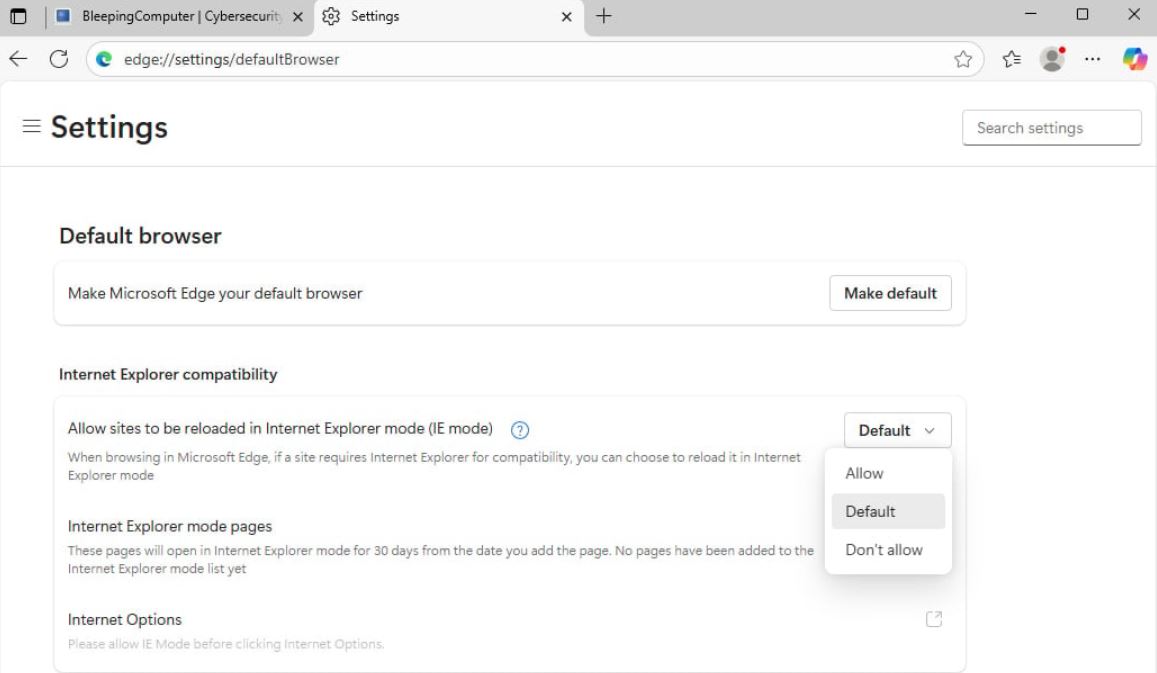Choose Don't allow in dropdown list
The width and height of the screenshot is (1157, 673).
(x=884, y=549)
